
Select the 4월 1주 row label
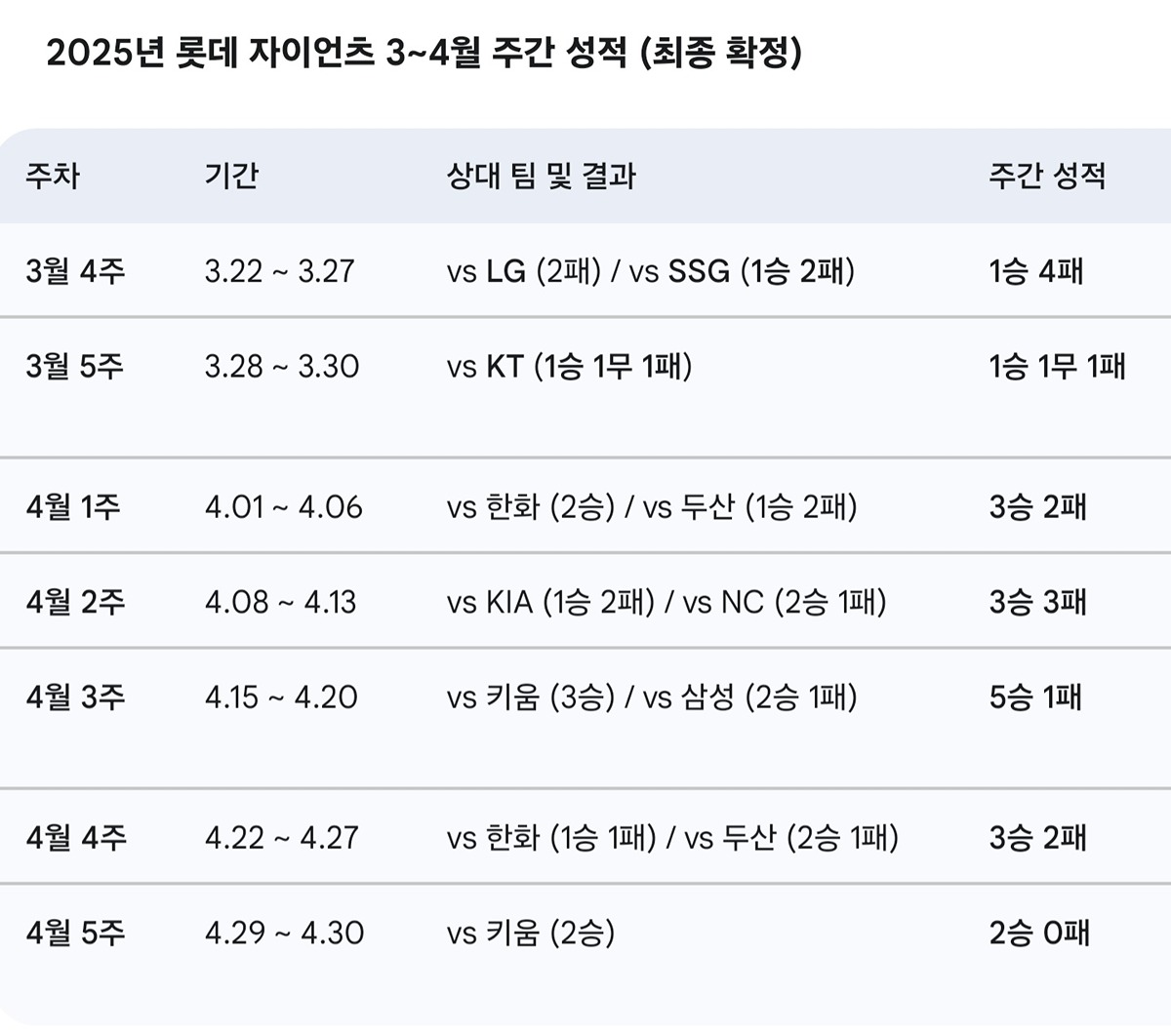73,506
